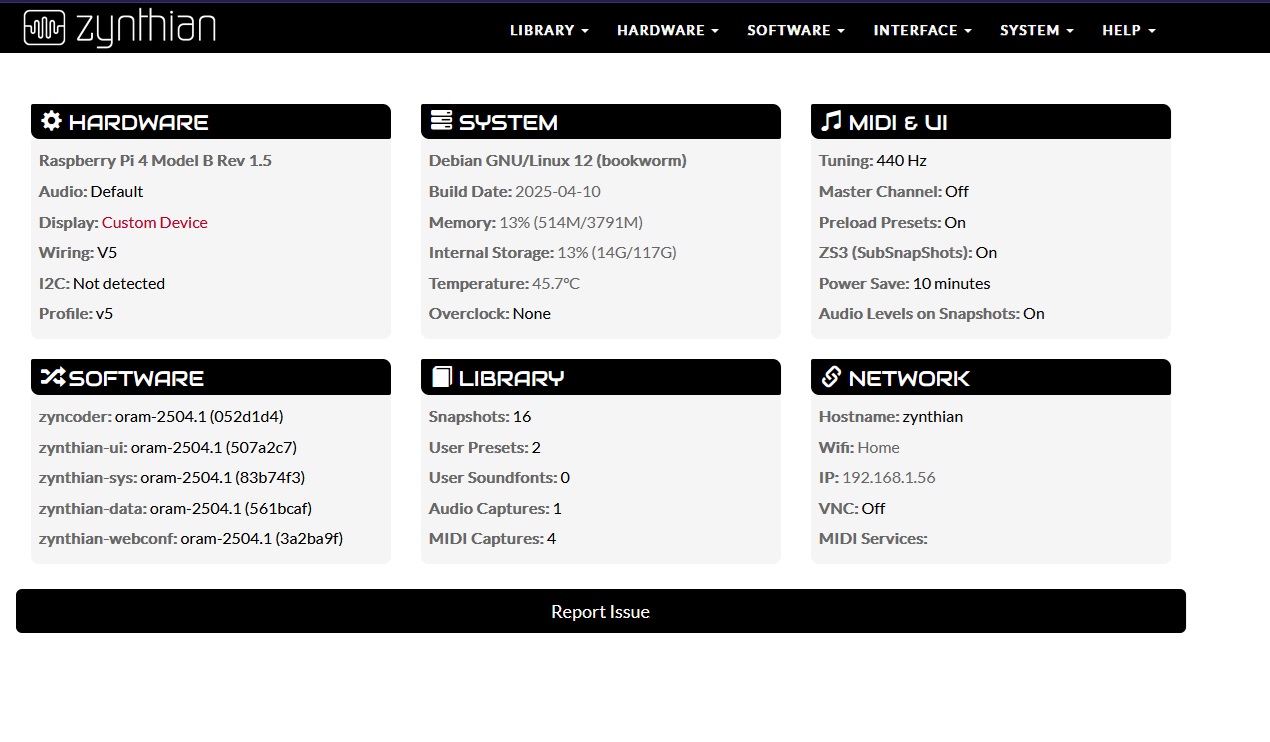1270x742 pixels.
Task: Click the shuffle icon by Software heading
Action: [x=52, y=377]
